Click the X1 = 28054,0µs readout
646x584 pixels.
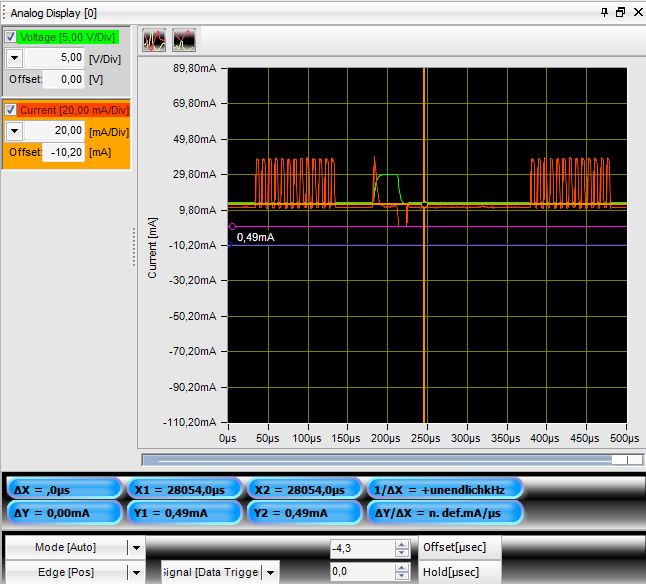coord(184,490)
